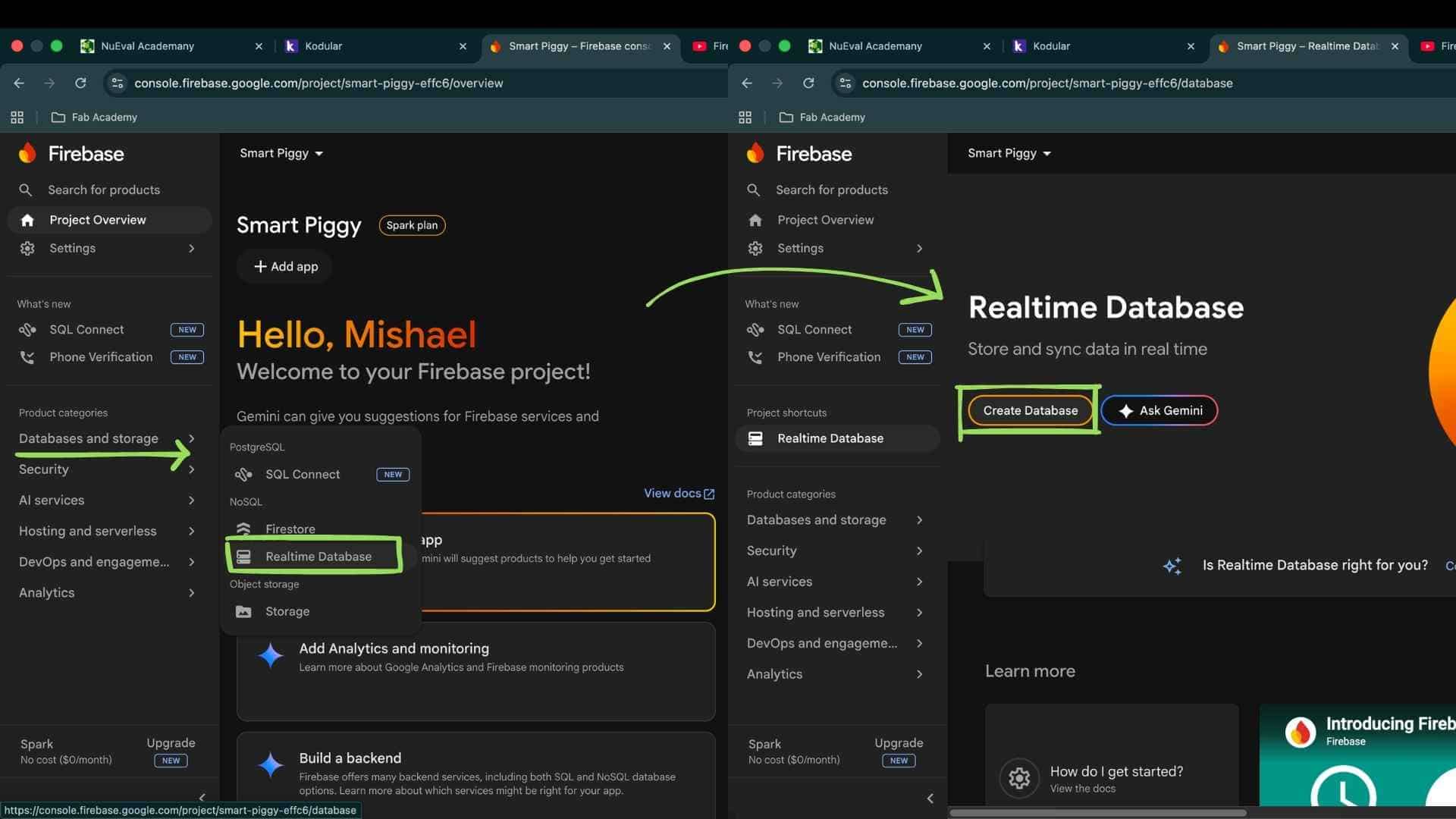Open Project Overview in left window sidebar
The height and width of the screenshot is (819, 1456).
(109, 220)
